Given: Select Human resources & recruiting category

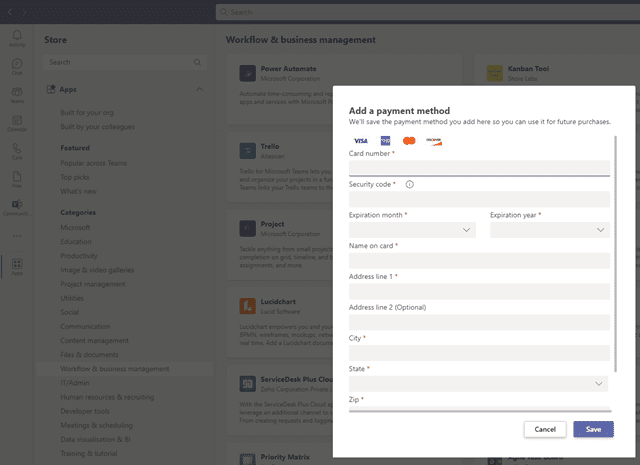Looking at the screenshot, I should tap(107, 397).
